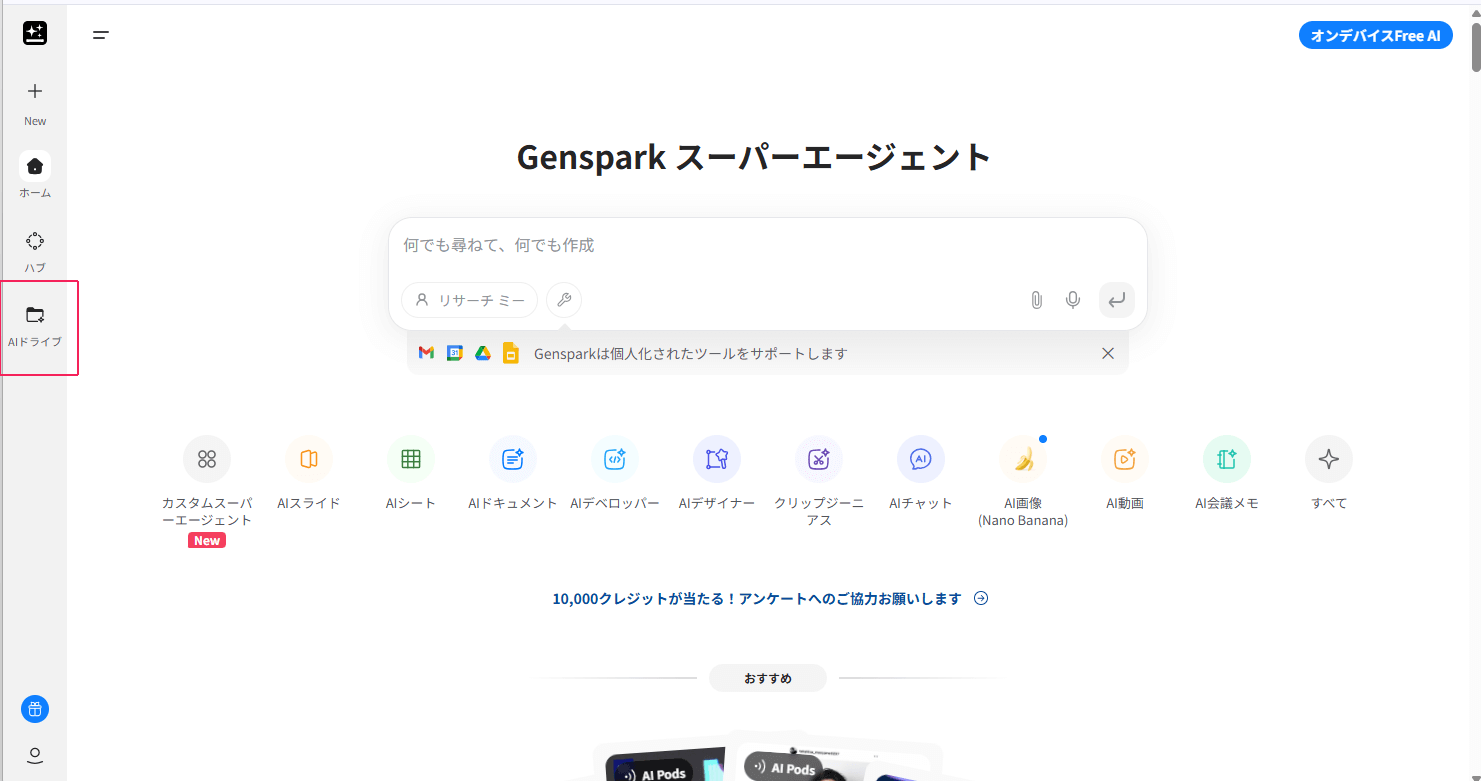Toggle the Research Me (リサーチ ミー) chip
Screen dimensions: 1481x781
pos(470,300)
